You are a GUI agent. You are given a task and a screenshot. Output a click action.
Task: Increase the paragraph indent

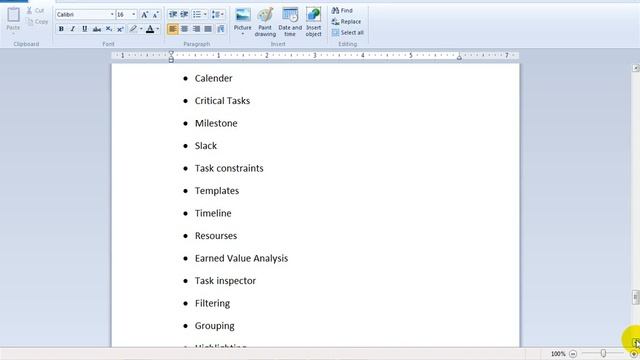[x=184, y=15]
